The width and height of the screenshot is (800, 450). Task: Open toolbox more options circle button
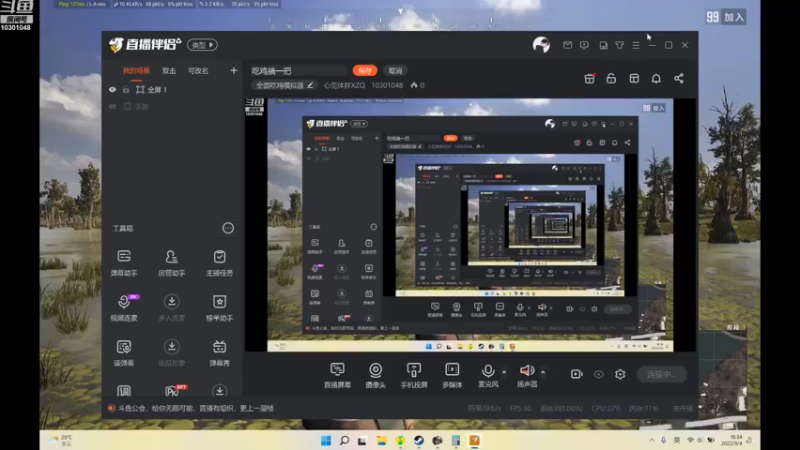point(228,228)
